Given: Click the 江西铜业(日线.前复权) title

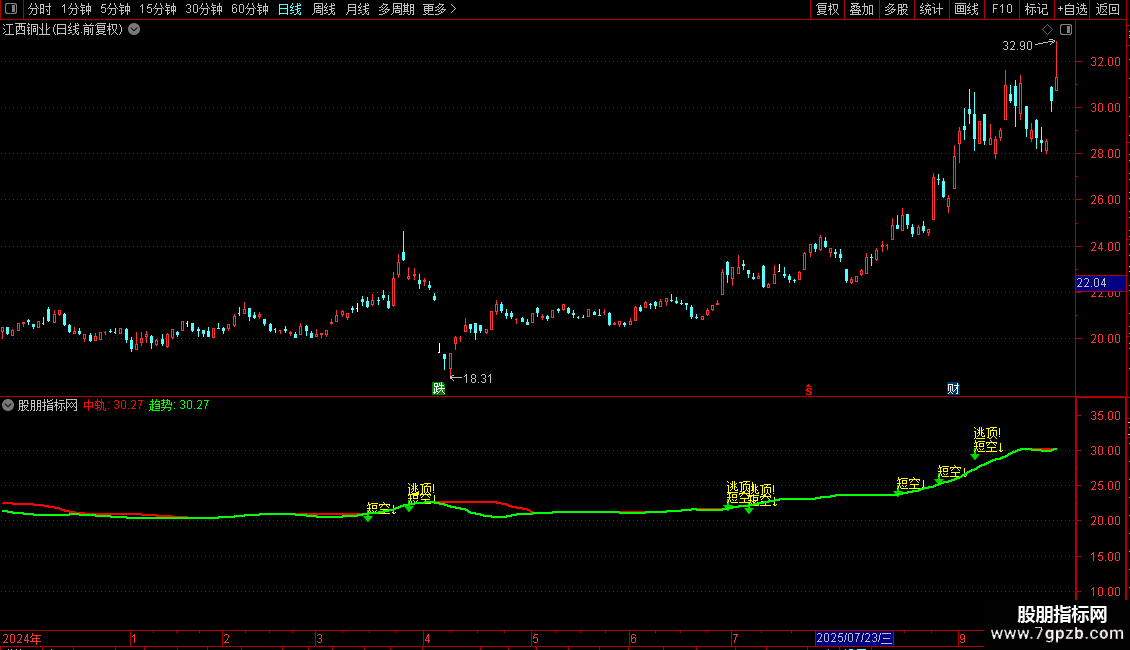Looking at the screenshot, I should point(63,30).
